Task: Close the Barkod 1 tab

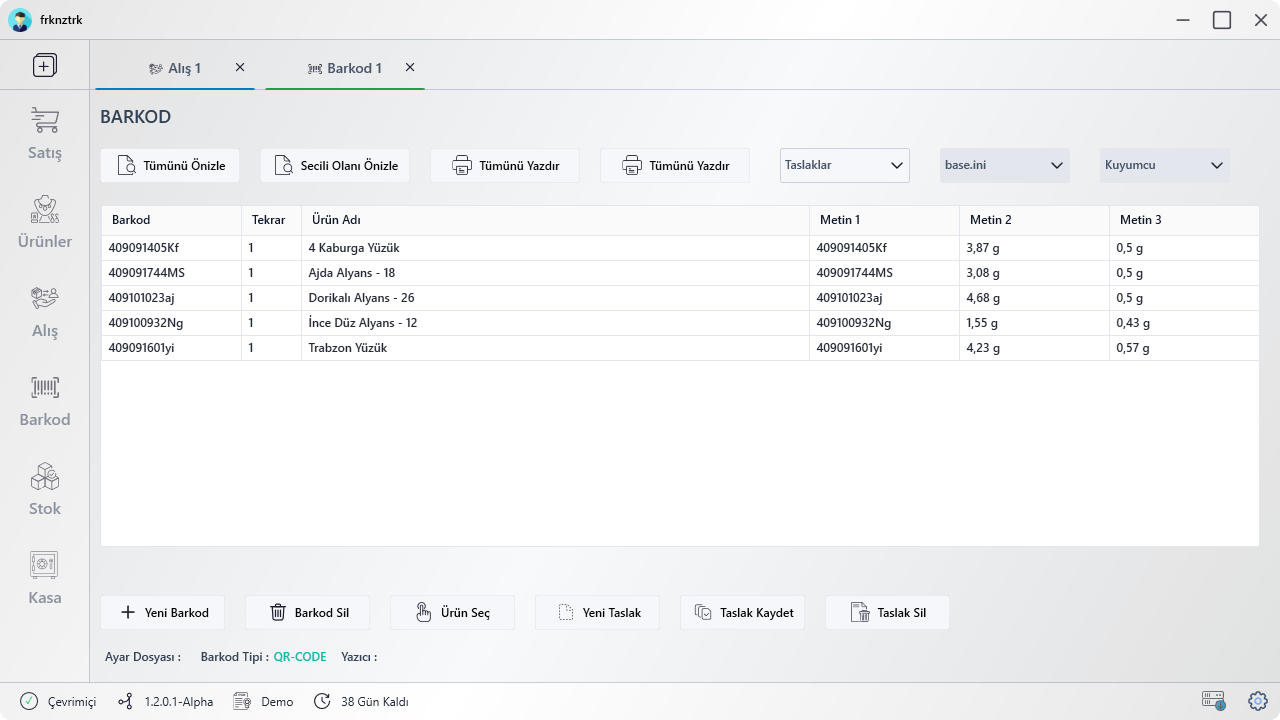Action: pyautogui.click(x=410, y=67)
